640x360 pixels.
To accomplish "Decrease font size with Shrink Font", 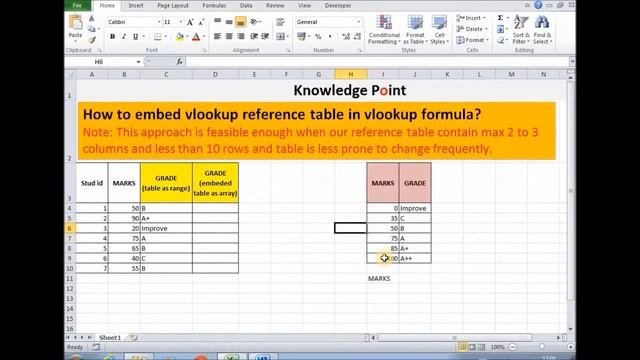I will (x=201, y=22).
